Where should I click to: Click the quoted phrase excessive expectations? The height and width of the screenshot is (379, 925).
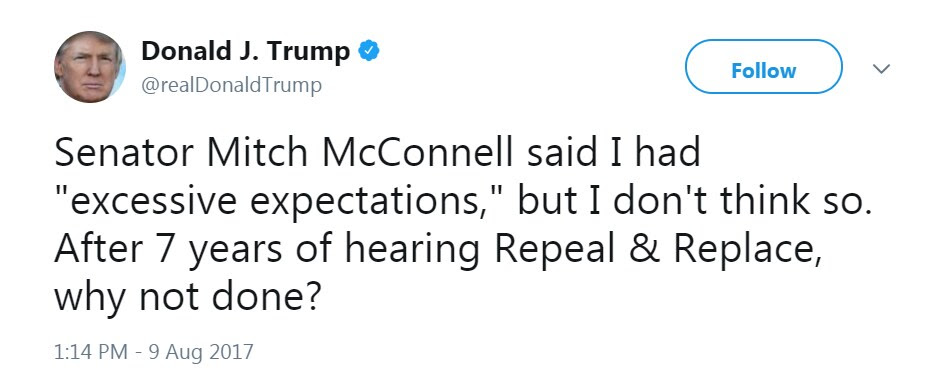point(279,202)
